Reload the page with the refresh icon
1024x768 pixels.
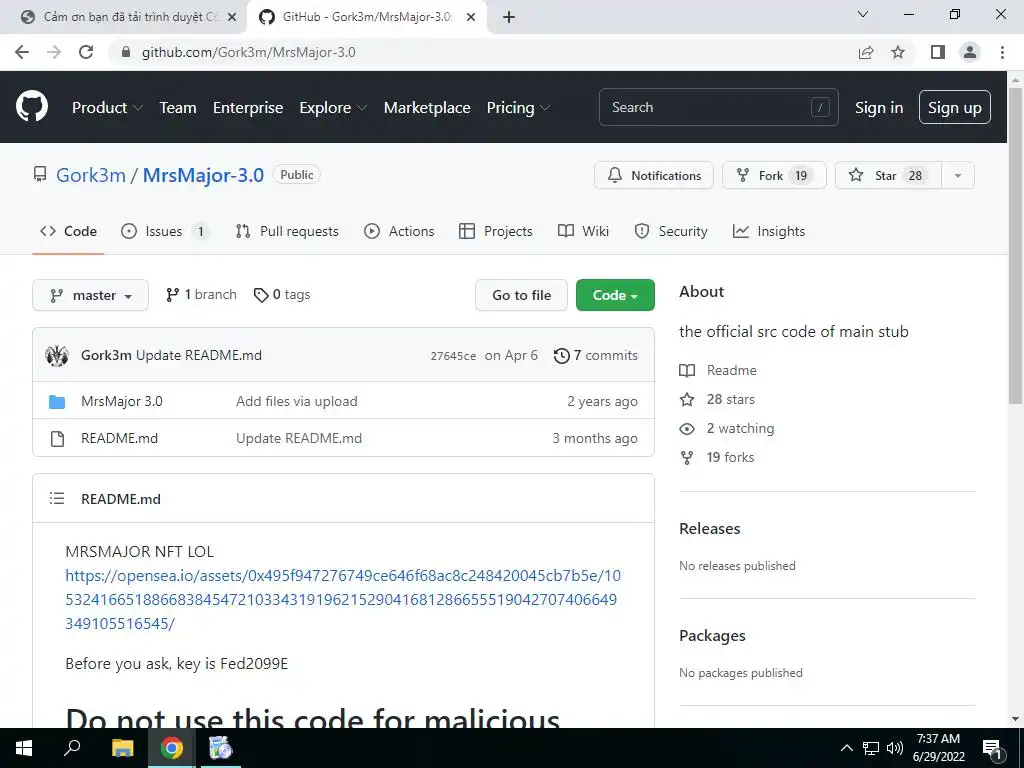pyautogui.click(x=86, y=52)
